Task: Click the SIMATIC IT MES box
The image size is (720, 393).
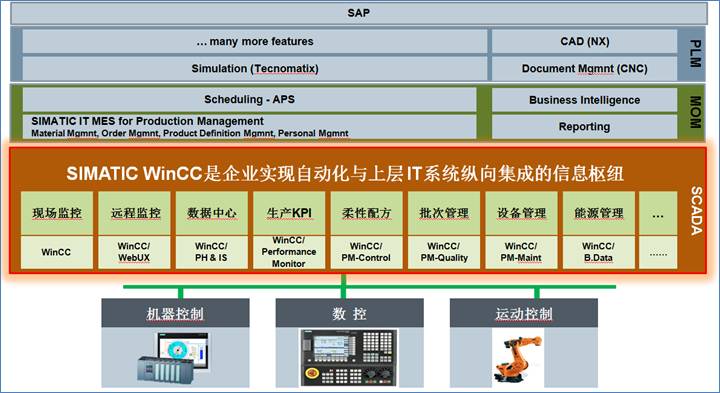Action: click(x=249, y=126)
